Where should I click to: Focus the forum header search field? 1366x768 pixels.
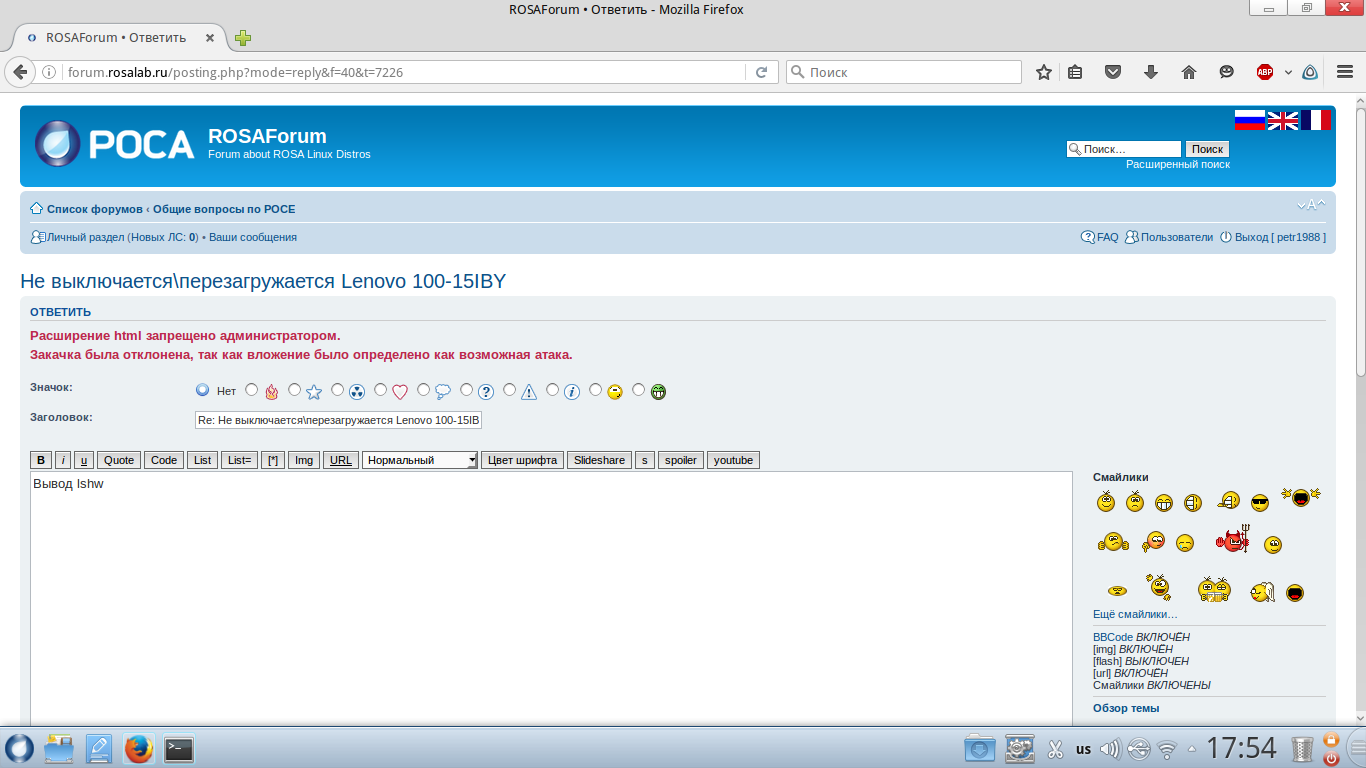(1124, 149)
